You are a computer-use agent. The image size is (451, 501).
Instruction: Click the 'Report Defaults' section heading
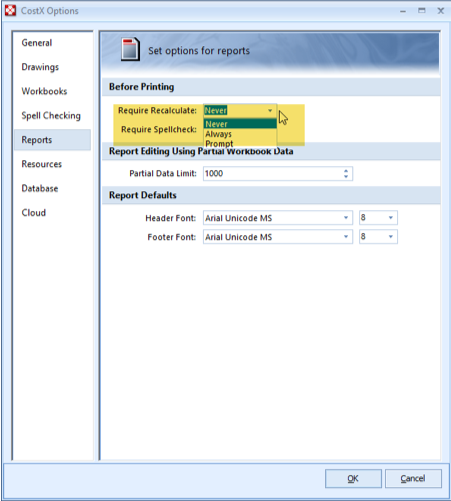[143, 195]
